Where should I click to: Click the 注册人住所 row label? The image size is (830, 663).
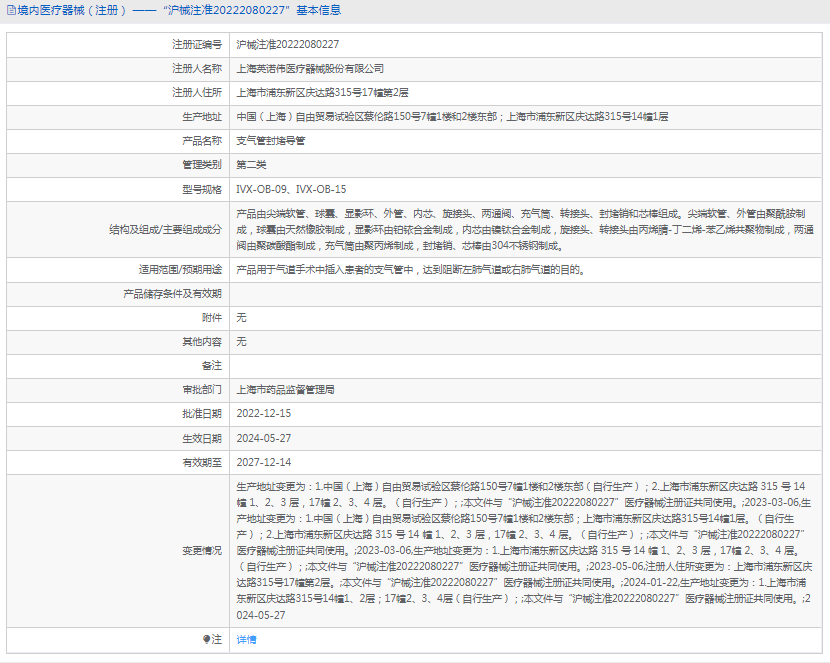pos(197,93)
